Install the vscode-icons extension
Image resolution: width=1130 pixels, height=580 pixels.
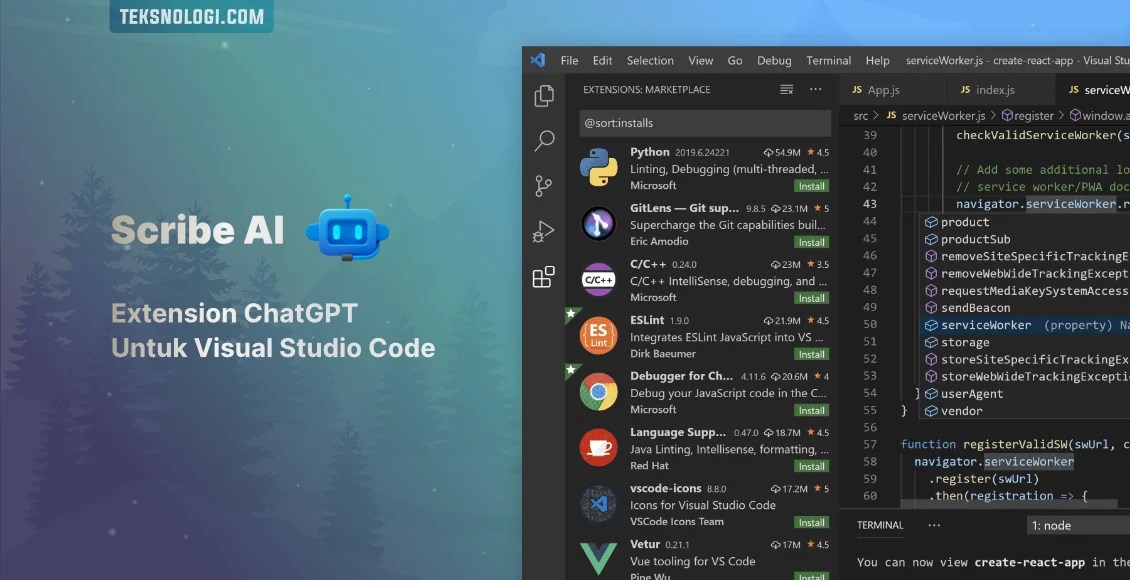811,522
